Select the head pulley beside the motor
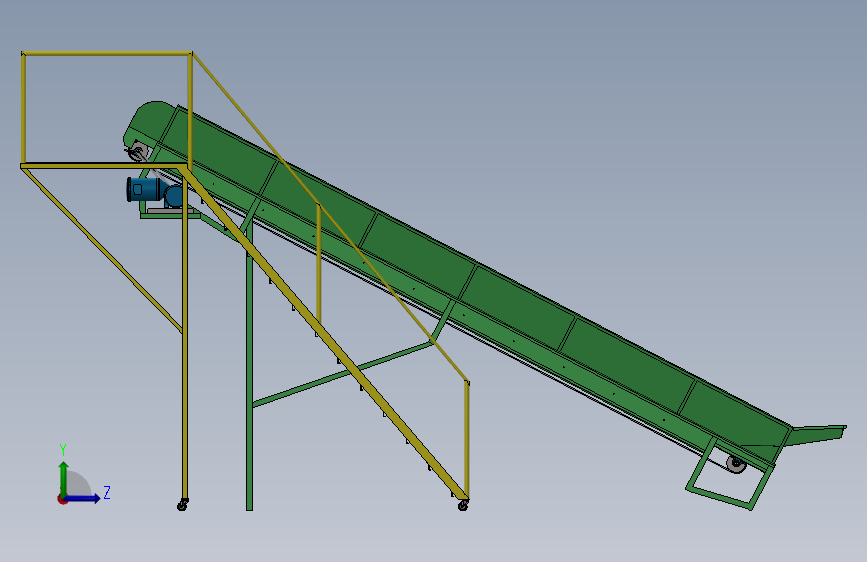Image resolution: width=867 pixels, height=562 pixels. [138, 151]
